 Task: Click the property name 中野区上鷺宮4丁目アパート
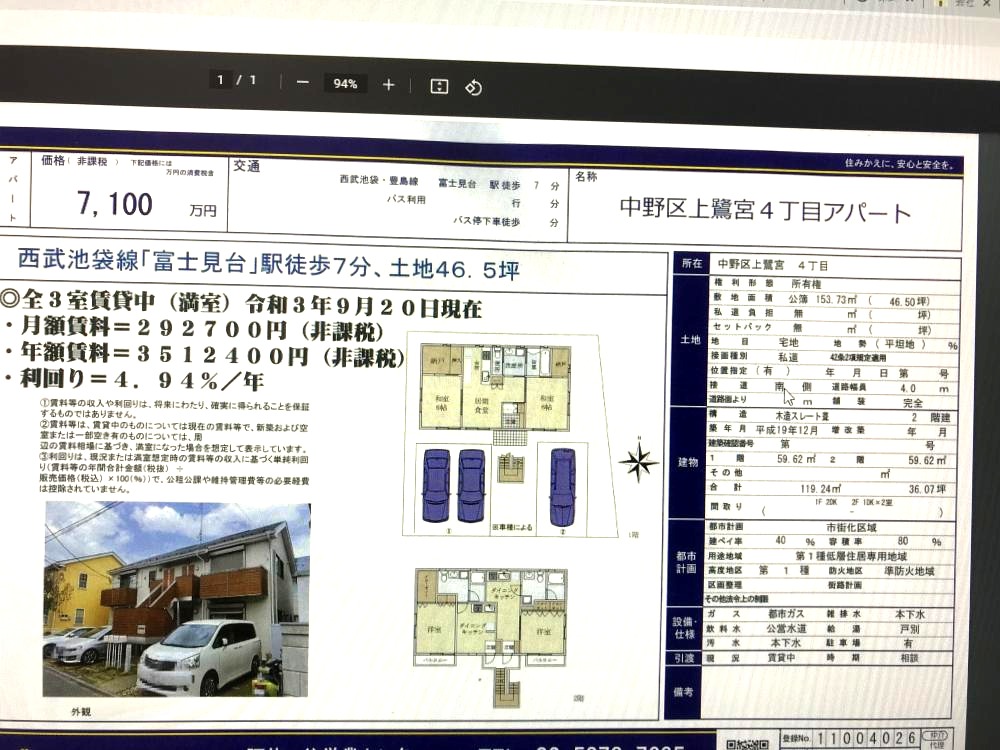(765, 211)
